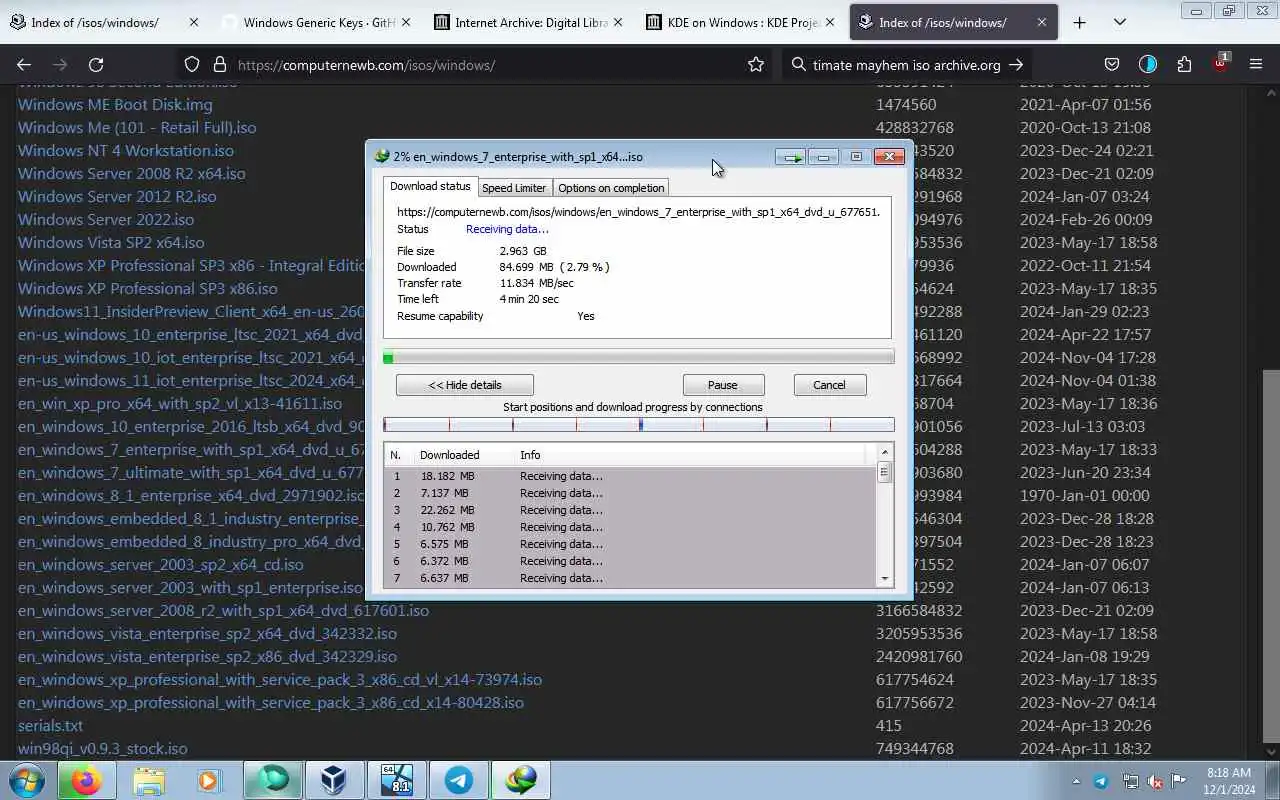
Task: Open the serials.txt link
Action: [x=50, y=725]
